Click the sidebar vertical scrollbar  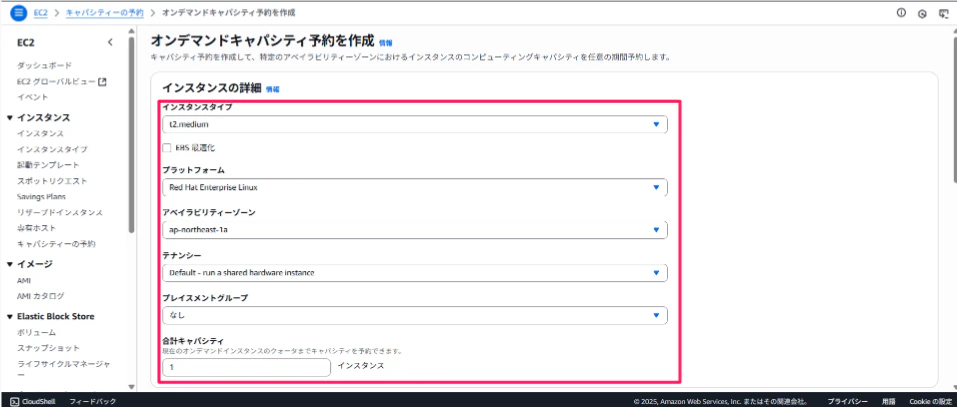132,134
